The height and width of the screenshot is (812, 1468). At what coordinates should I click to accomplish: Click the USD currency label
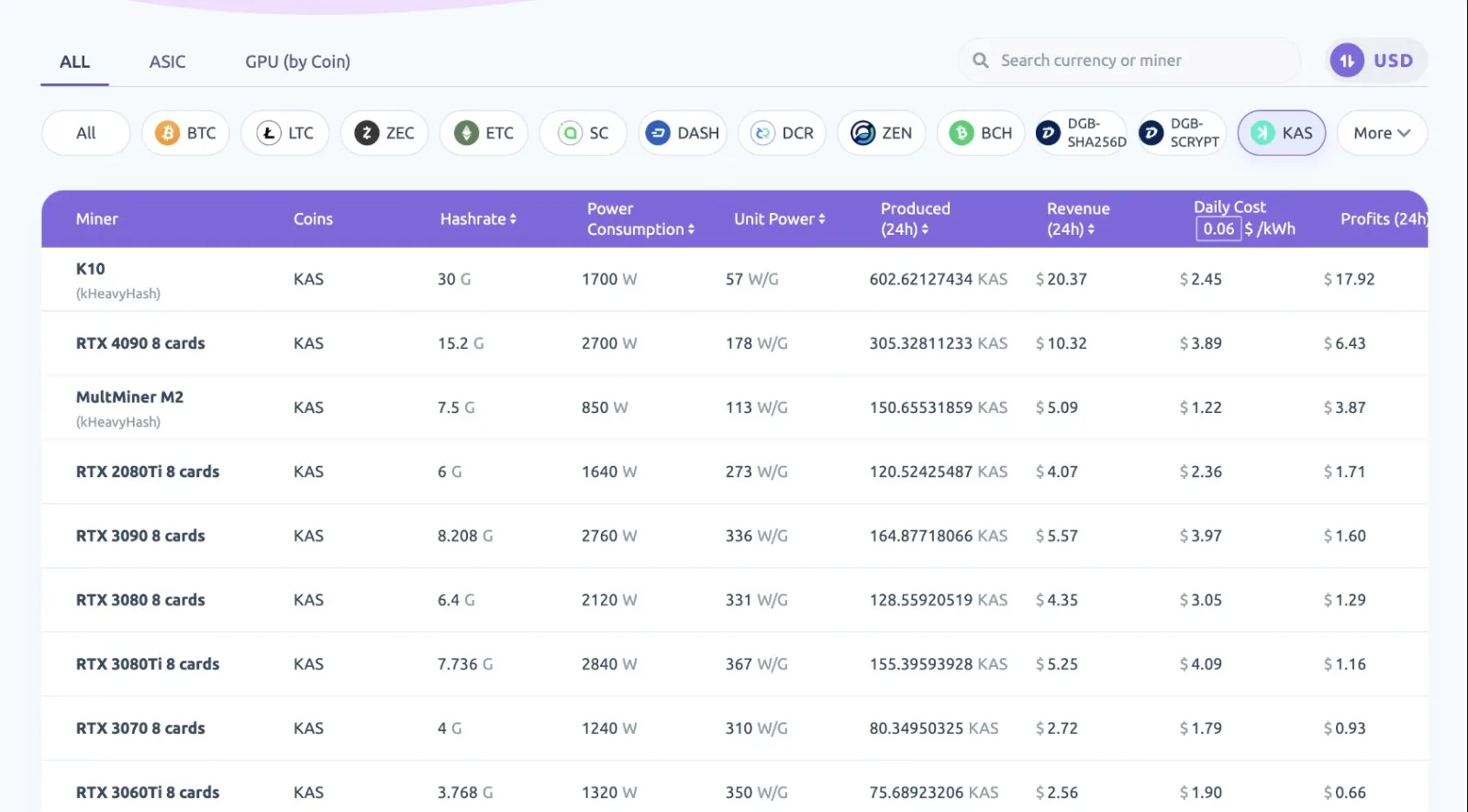pos(1393,61)
